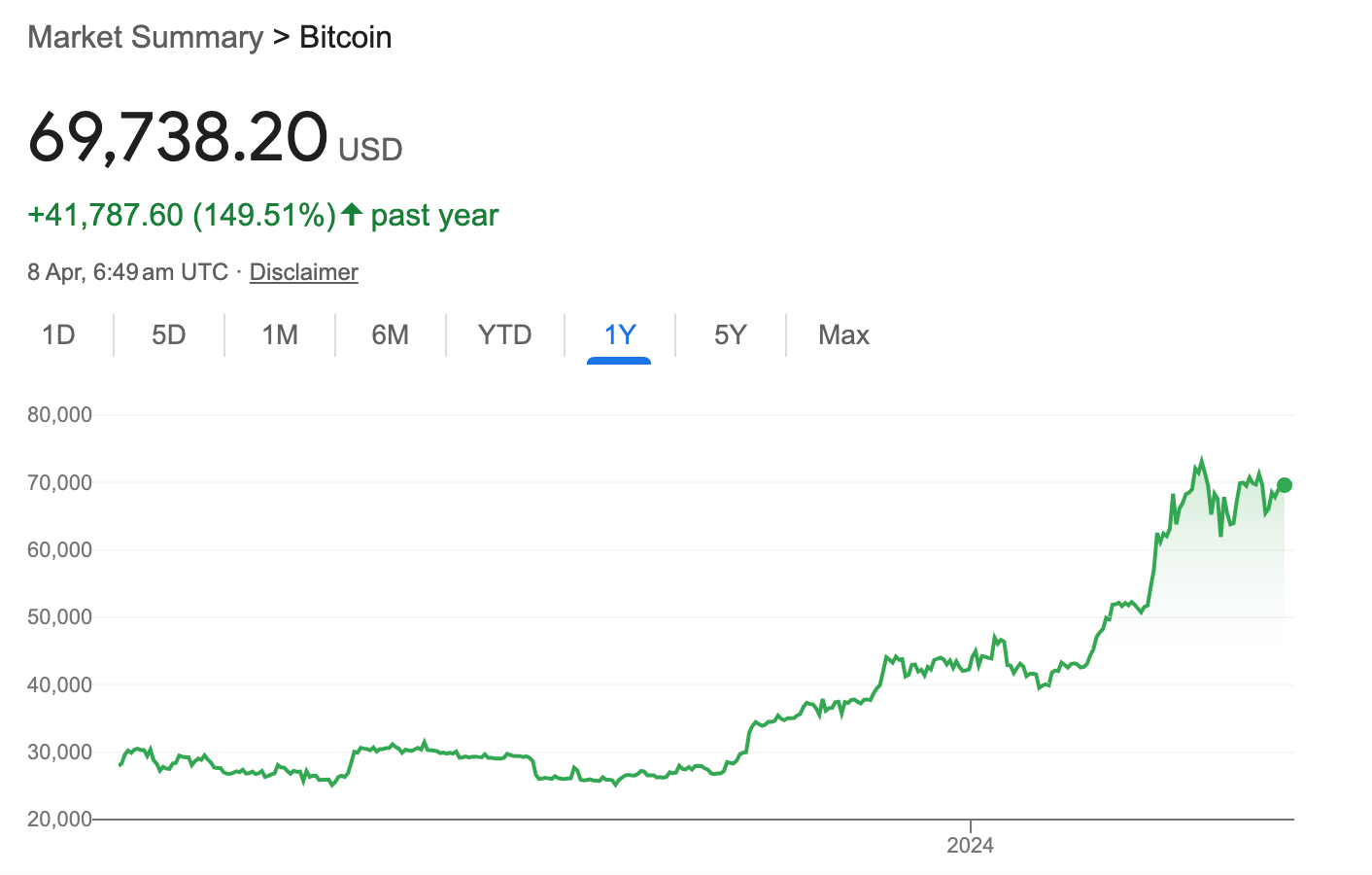This screenshot has width=1372, height=875.
Task: Click the 69,738.20 price value
Action: coord(178,137)
